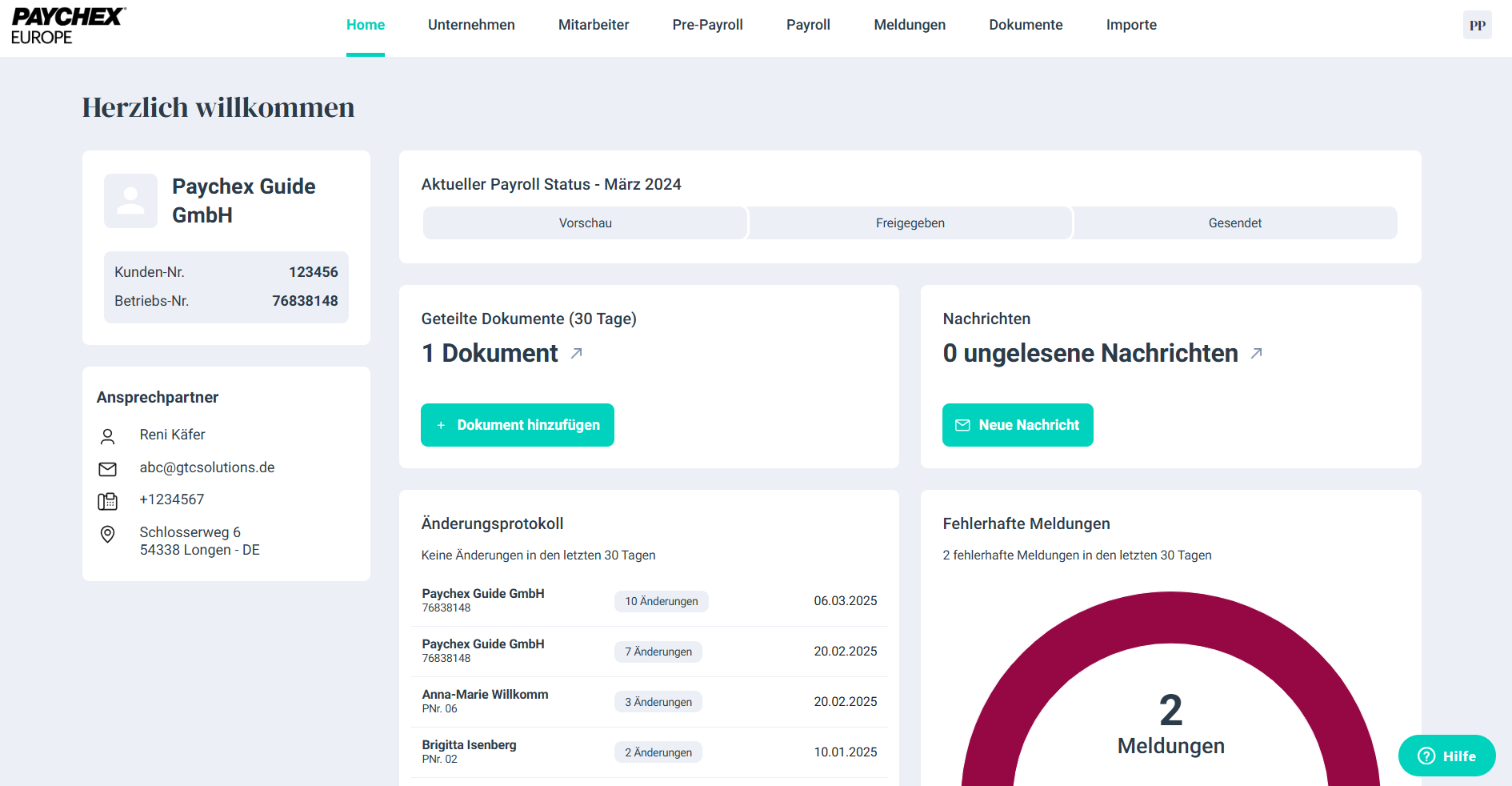Click the email envelope icon for contact

pyautogui.click(x=107, y=468)
